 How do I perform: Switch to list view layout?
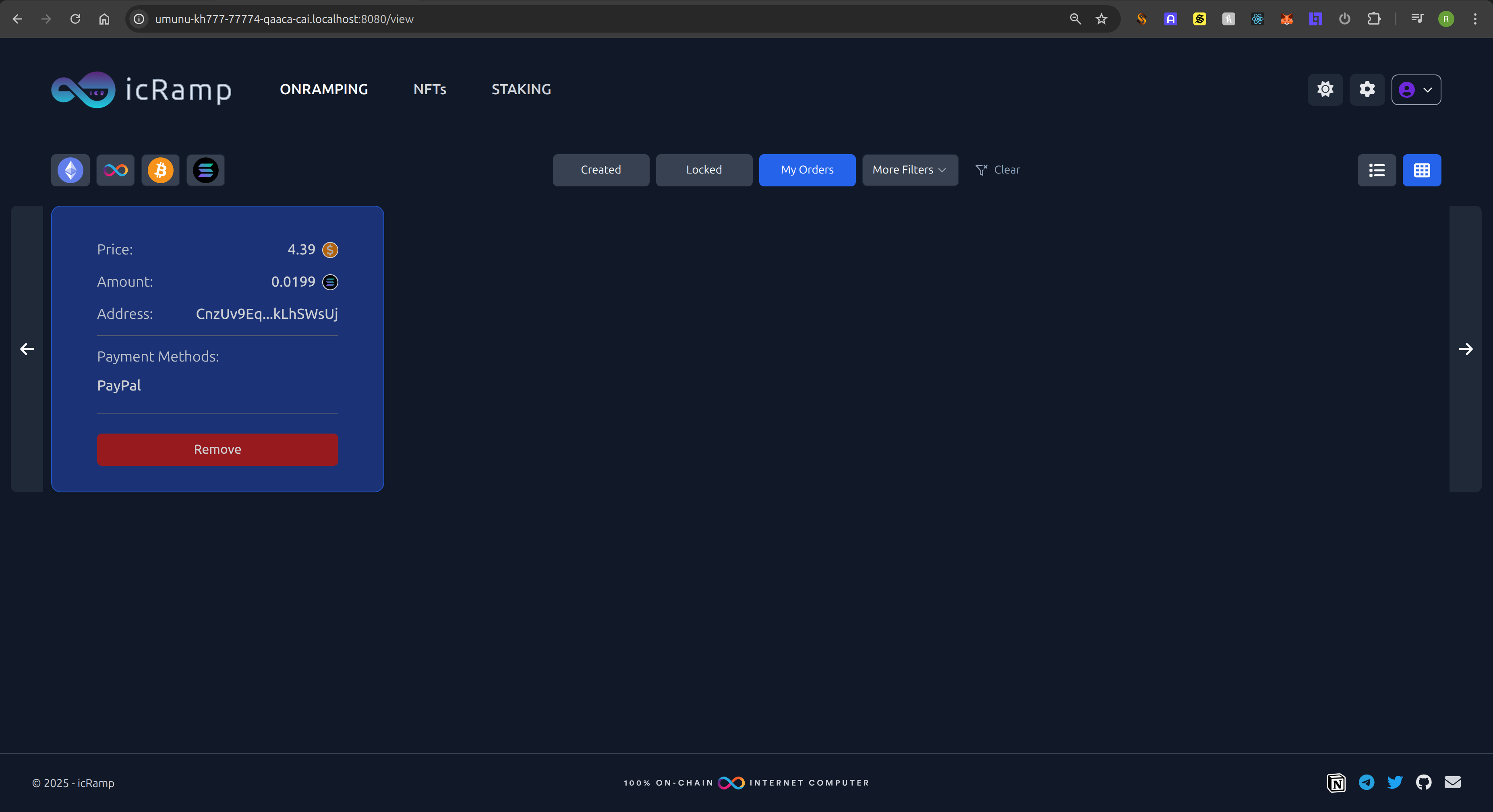coord(1377,170)
